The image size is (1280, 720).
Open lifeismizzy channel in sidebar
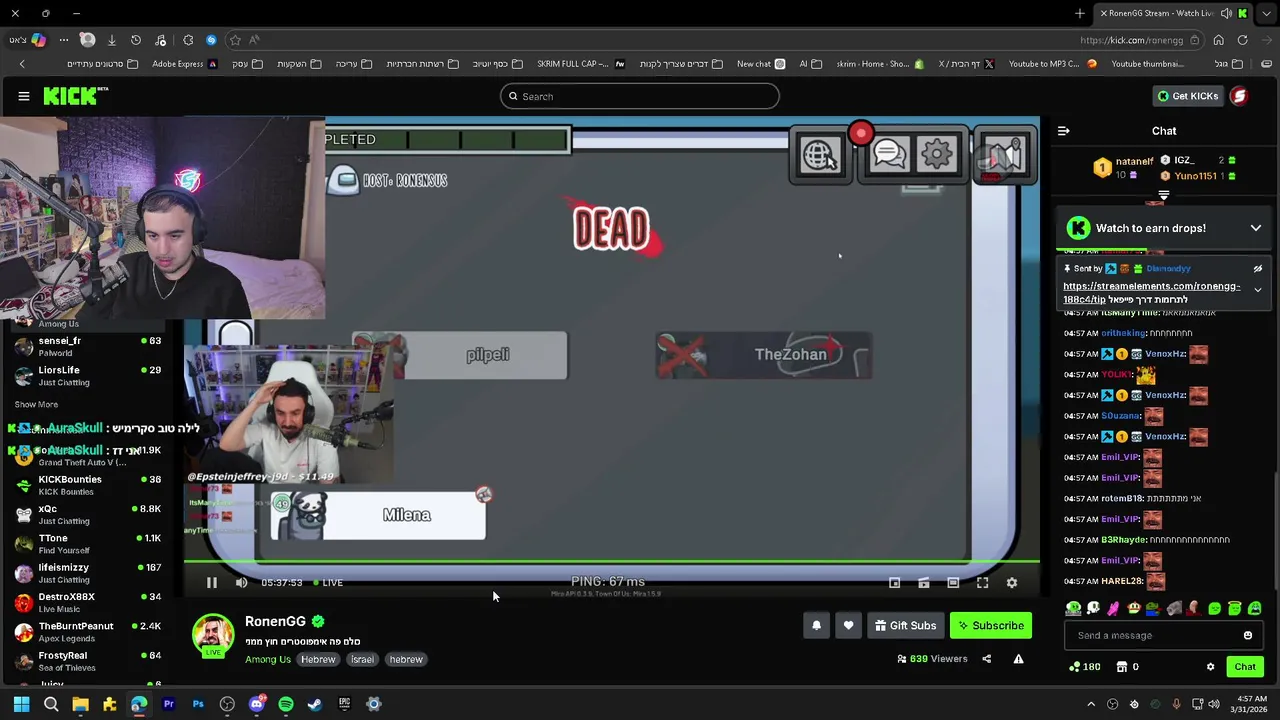(88, 573)
